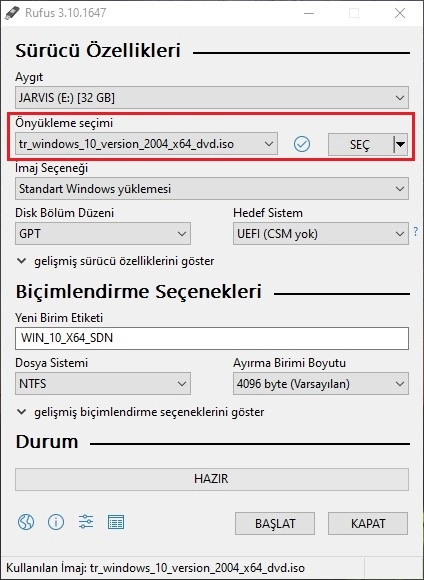Click the BAŞLAT button
Viewport: 424px width, 580px height.
pos(275,523)
